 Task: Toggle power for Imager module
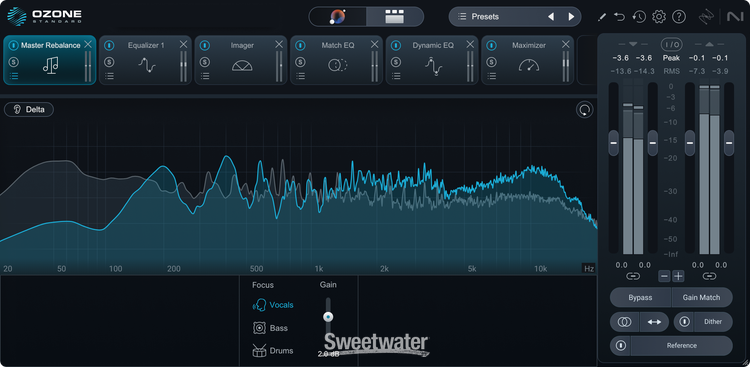coord(205,45)
